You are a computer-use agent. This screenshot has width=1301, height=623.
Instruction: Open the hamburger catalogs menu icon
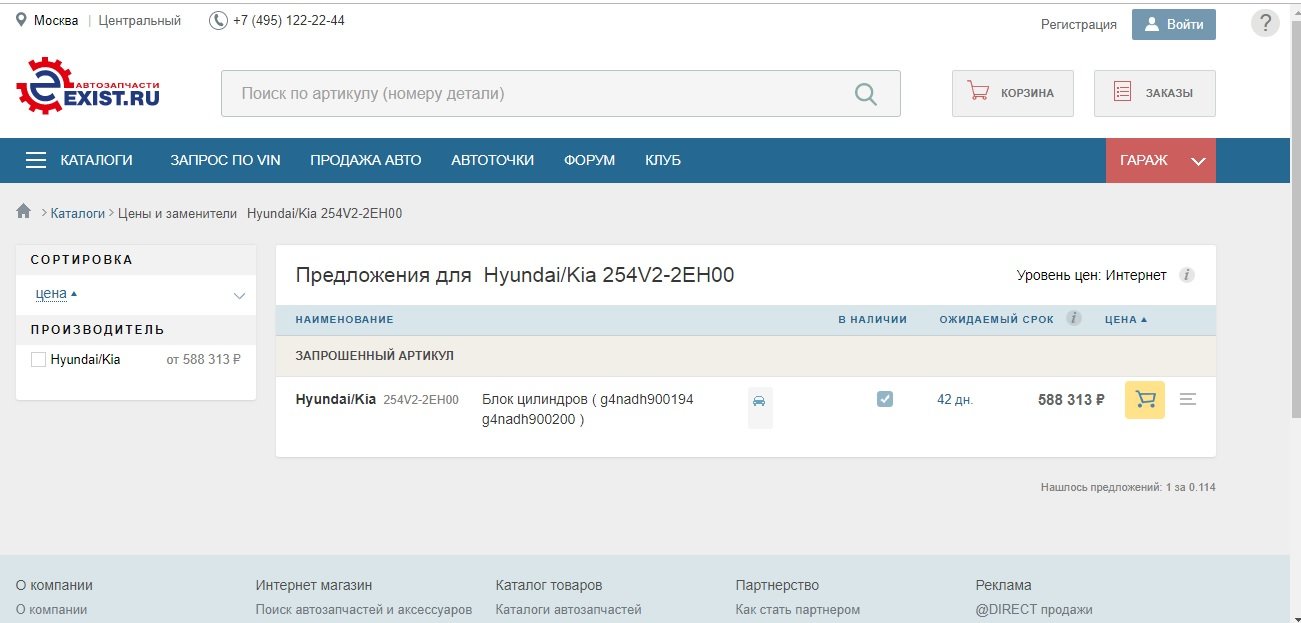36,160
